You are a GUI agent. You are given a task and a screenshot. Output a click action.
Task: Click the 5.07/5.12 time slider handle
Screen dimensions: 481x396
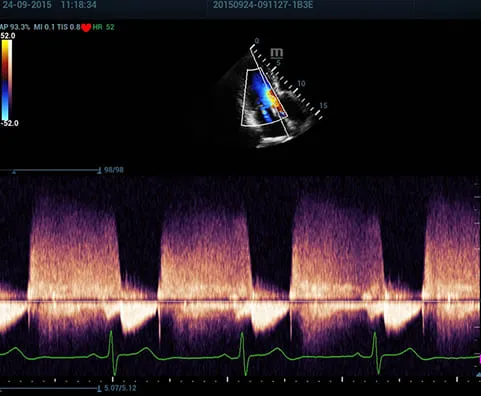pyautogui.click(x=99, y=388)
